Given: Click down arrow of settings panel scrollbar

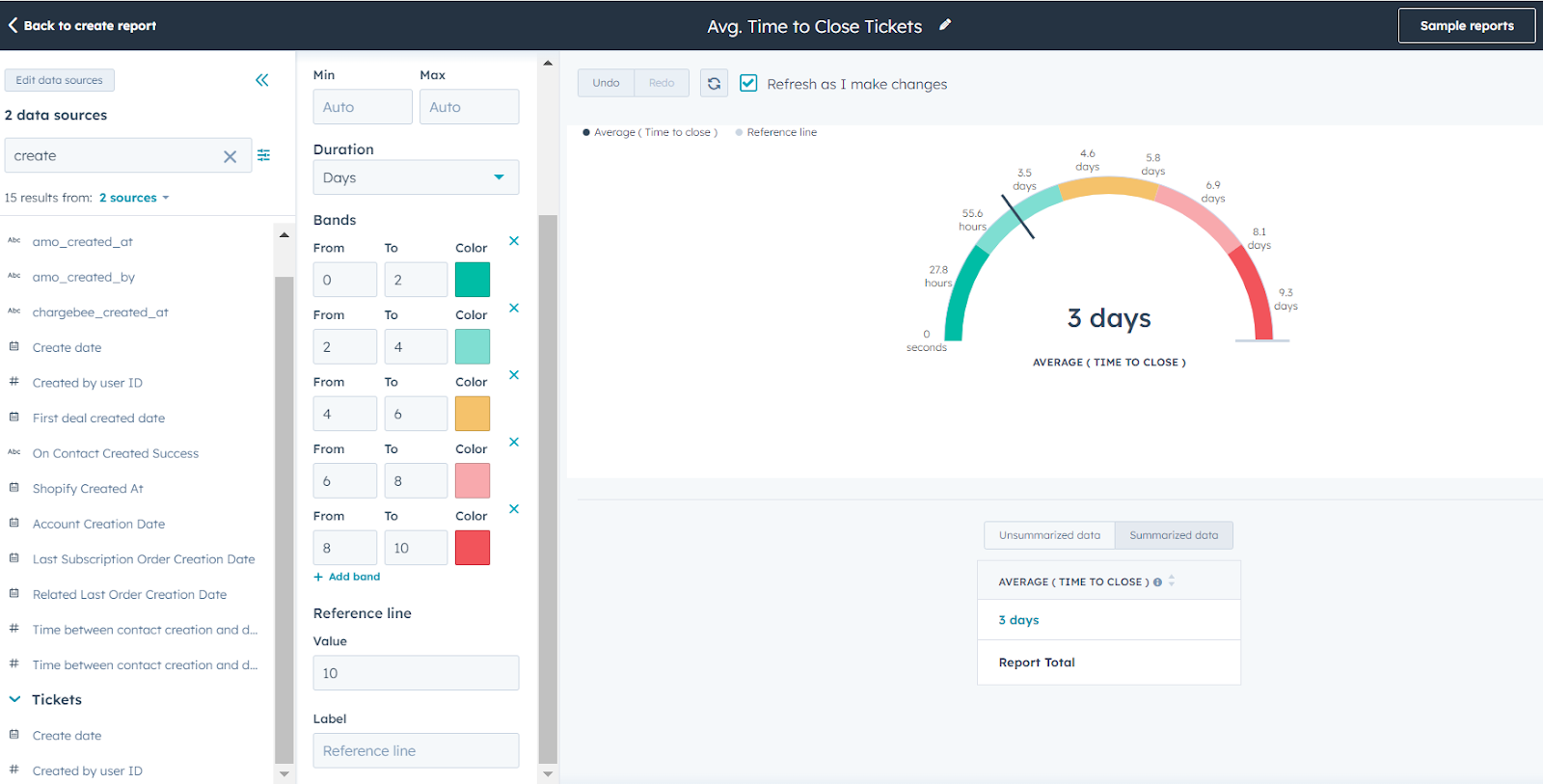Looking at the screenshot, I should pos(548,773).
